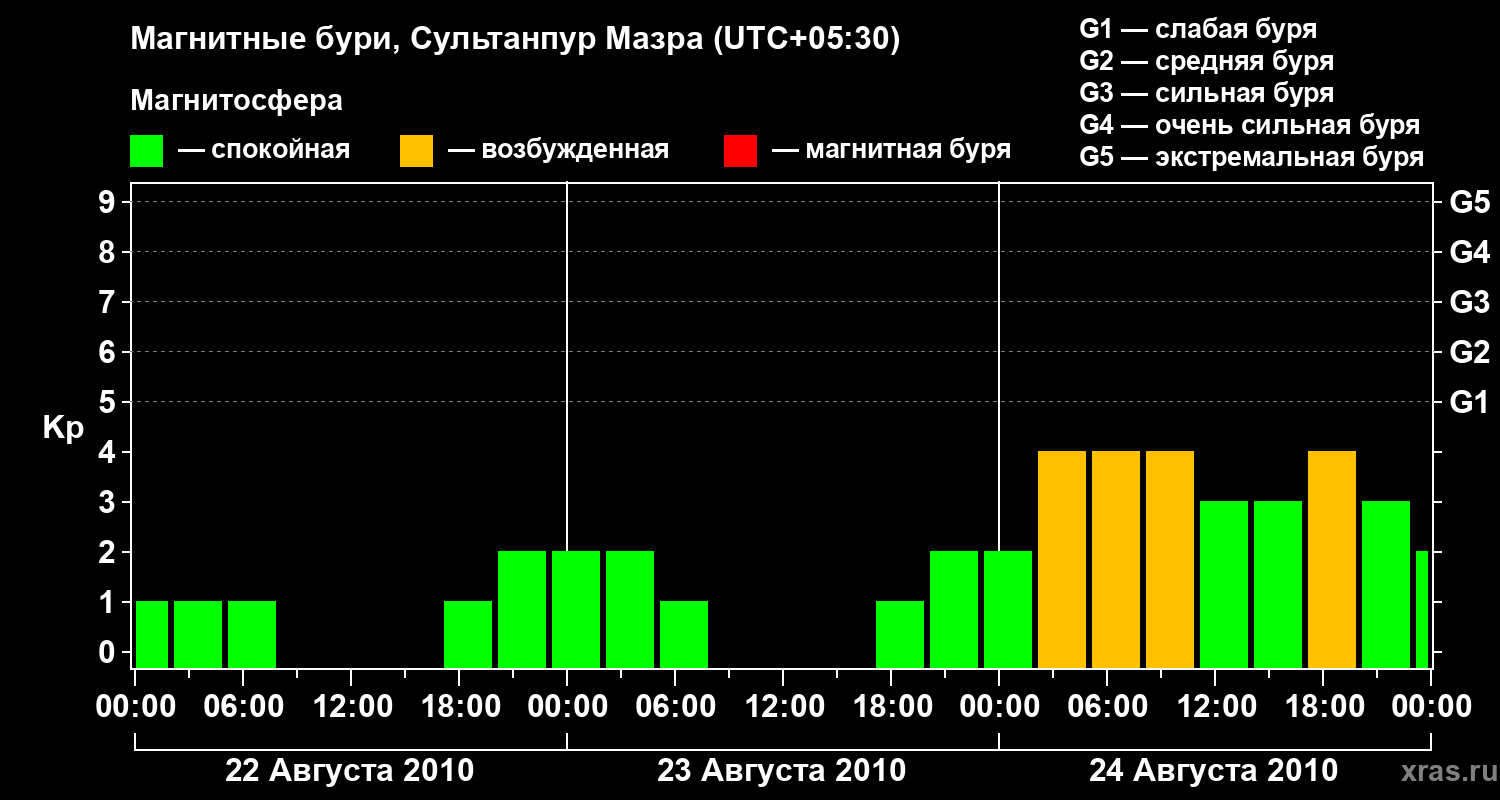The height and width of the screenshot is (800, 1500).
Task: Click the '— спокойная' legend text
Action: pos(263,150)
